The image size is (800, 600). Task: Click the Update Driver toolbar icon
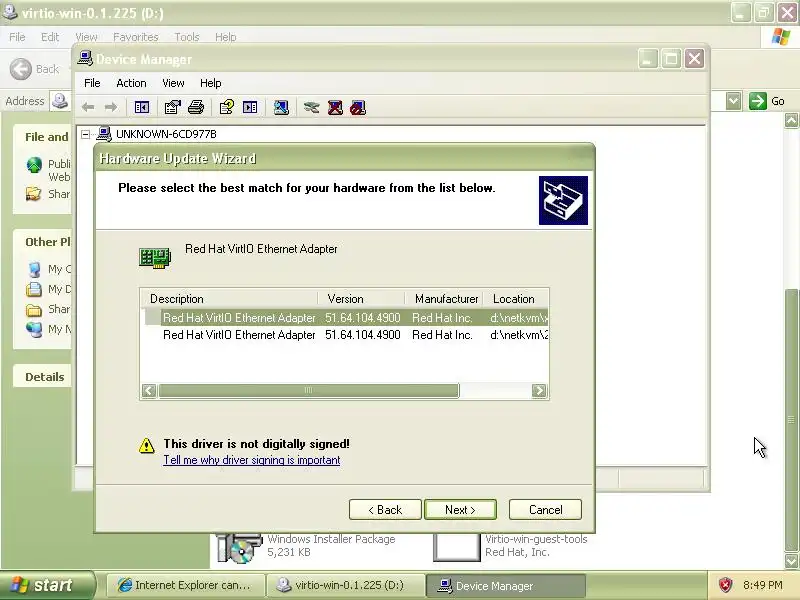tap(311, 107)
